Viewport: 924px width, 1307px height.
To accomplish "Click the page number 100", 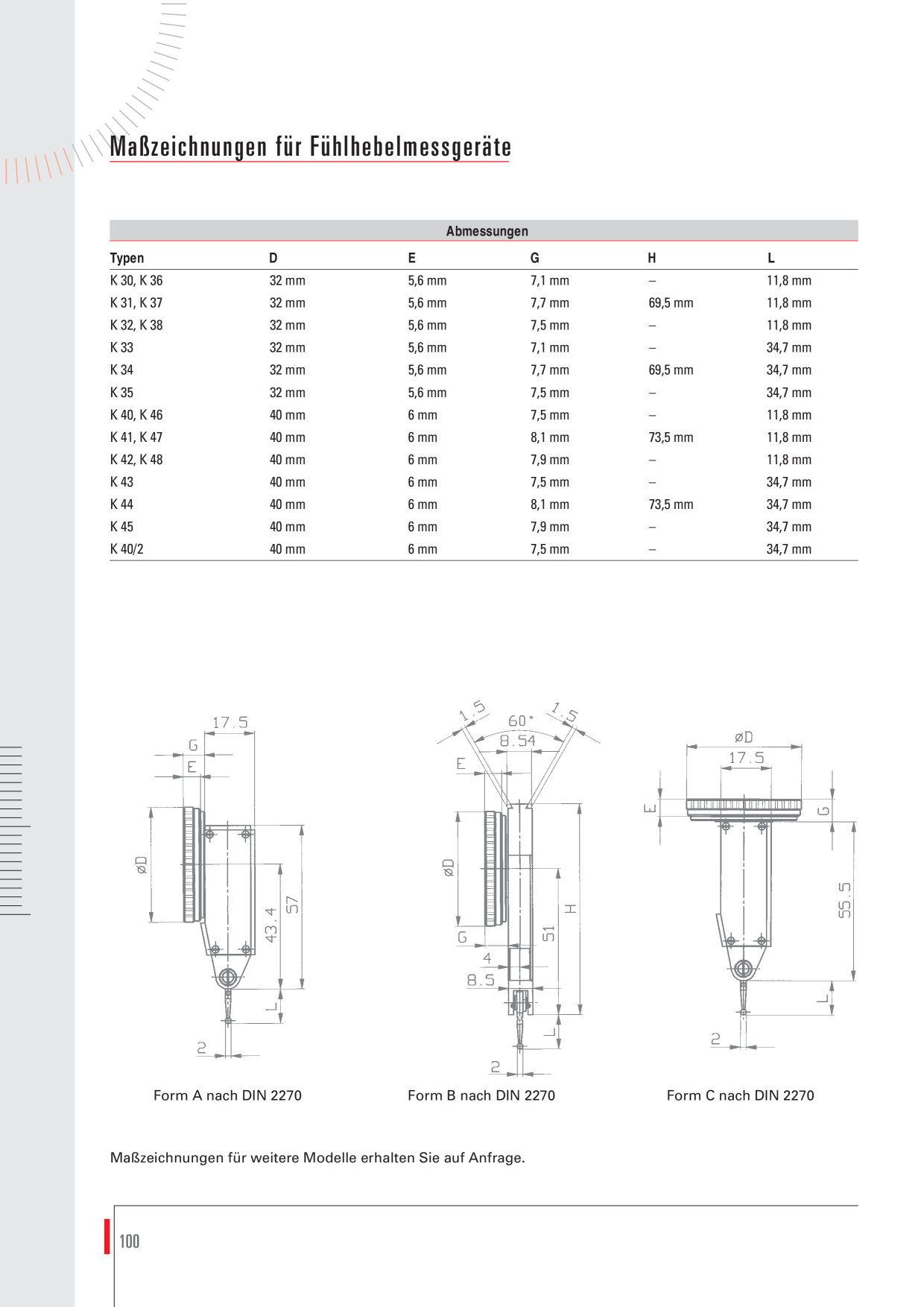I will tap(130, 1241).
